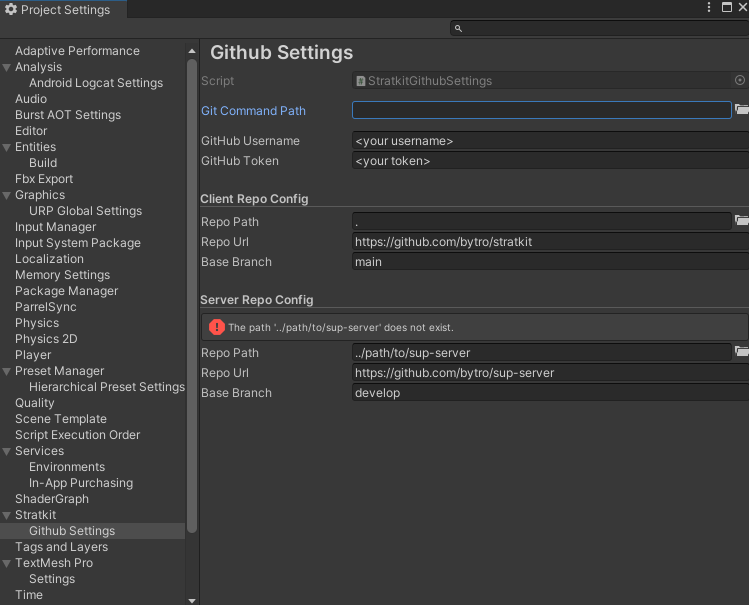Select Memory Settings
Image resolution: width=749 pixels, height=605 pixels.
pos(63,275)
